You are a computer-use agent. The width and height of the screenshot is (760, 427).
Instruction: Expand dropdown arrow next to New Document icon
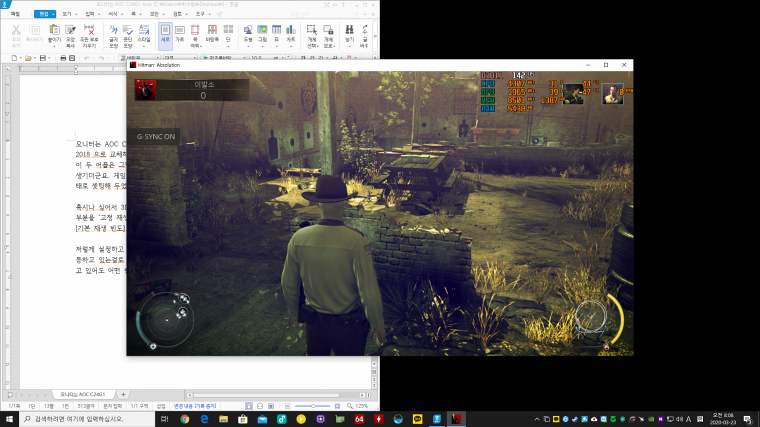pos(21,58)
